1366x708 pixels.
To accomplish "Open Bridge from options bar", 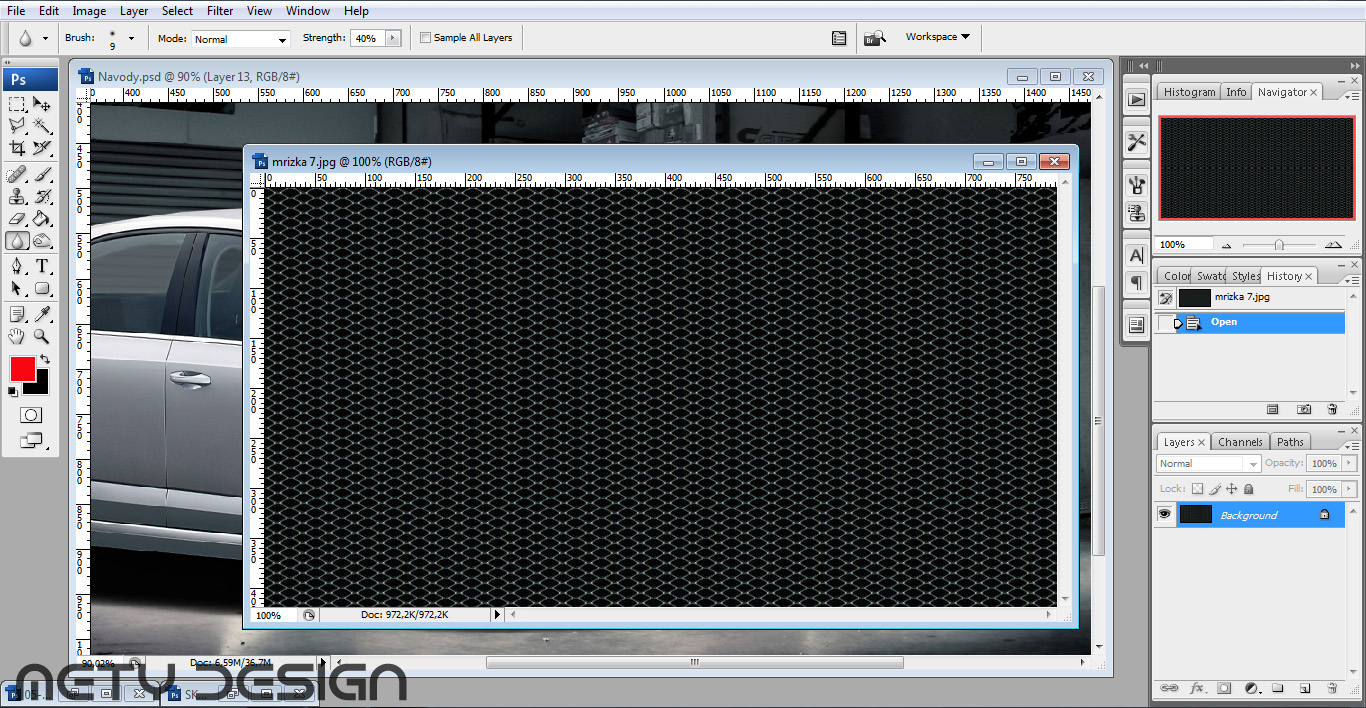I will 874,38.
